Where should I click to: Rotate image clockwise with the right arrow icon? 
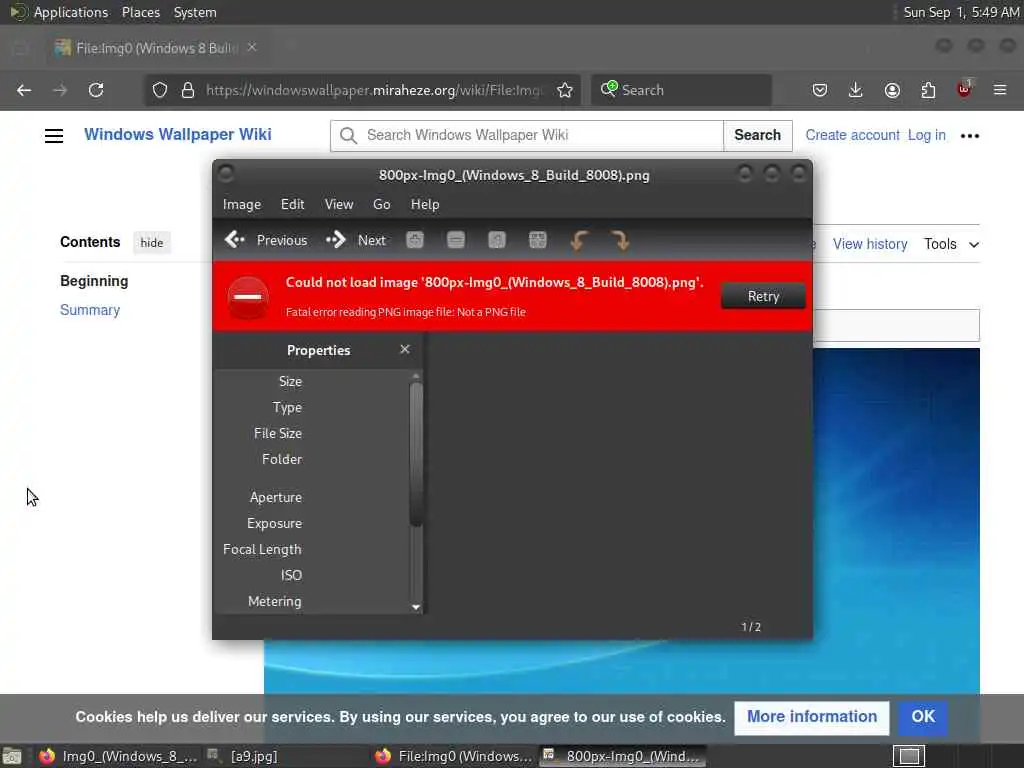pyautogui.click(x=620, y=240)
